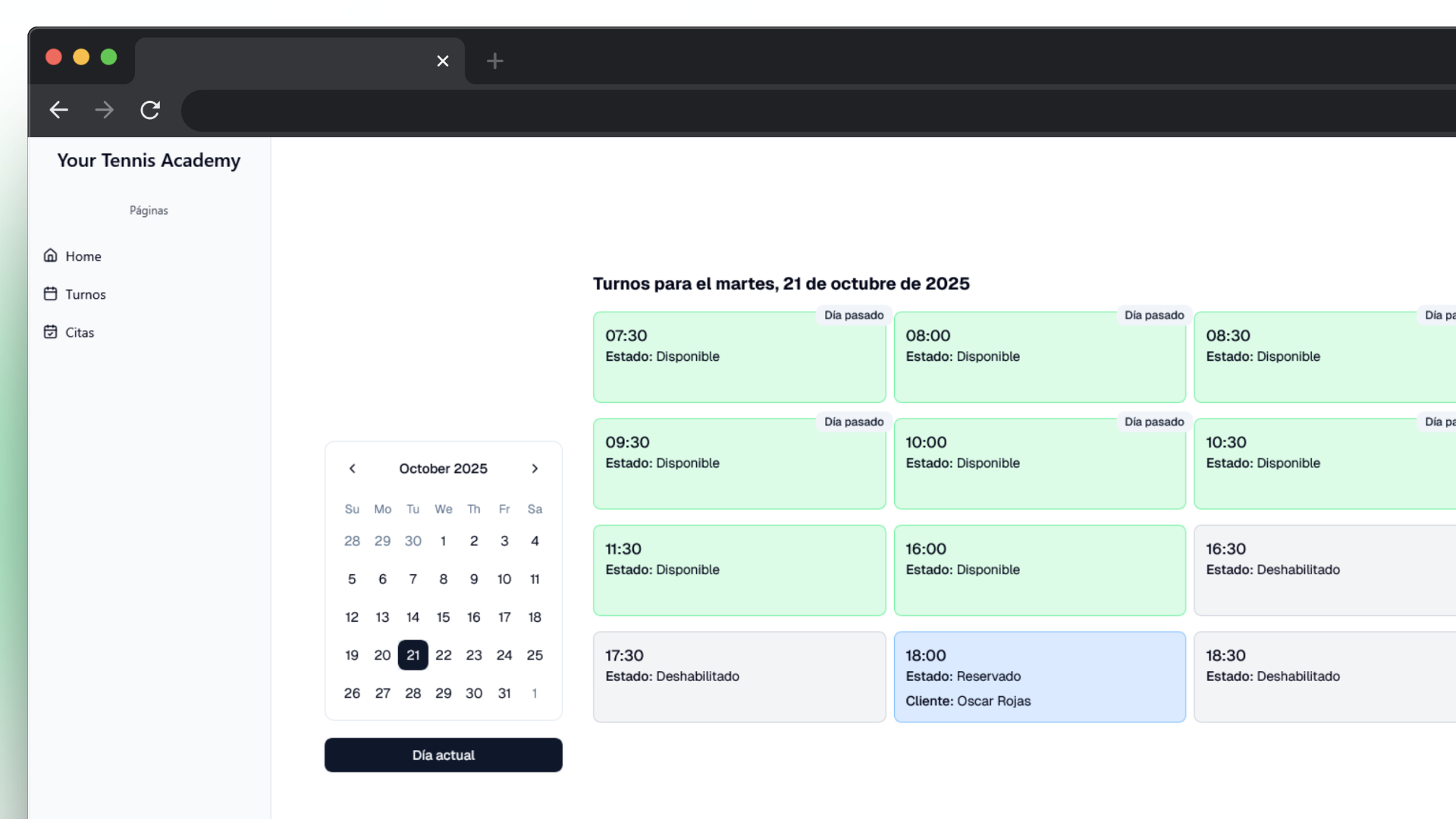Image resolution: width=1456 pixels, height=819 pixels.
Task: Close the current browser tab
Action: (x=443, y=61)
